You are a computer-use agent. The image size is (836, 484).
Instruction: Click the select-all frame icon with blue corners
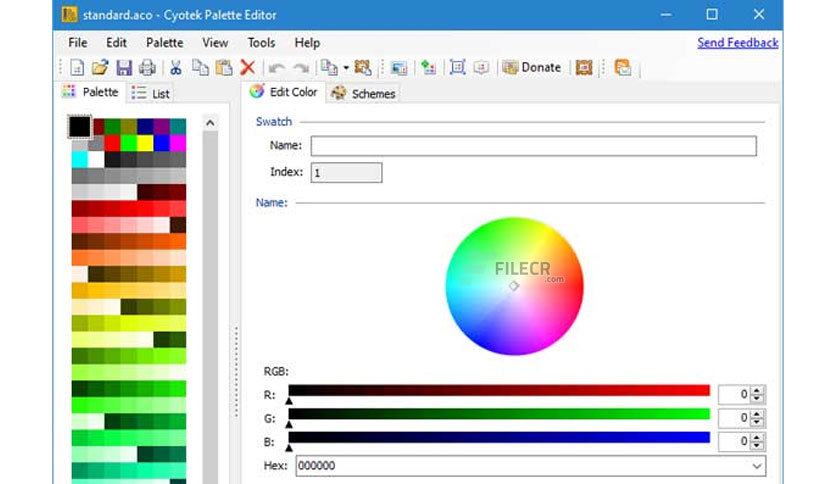coord(457,68)
